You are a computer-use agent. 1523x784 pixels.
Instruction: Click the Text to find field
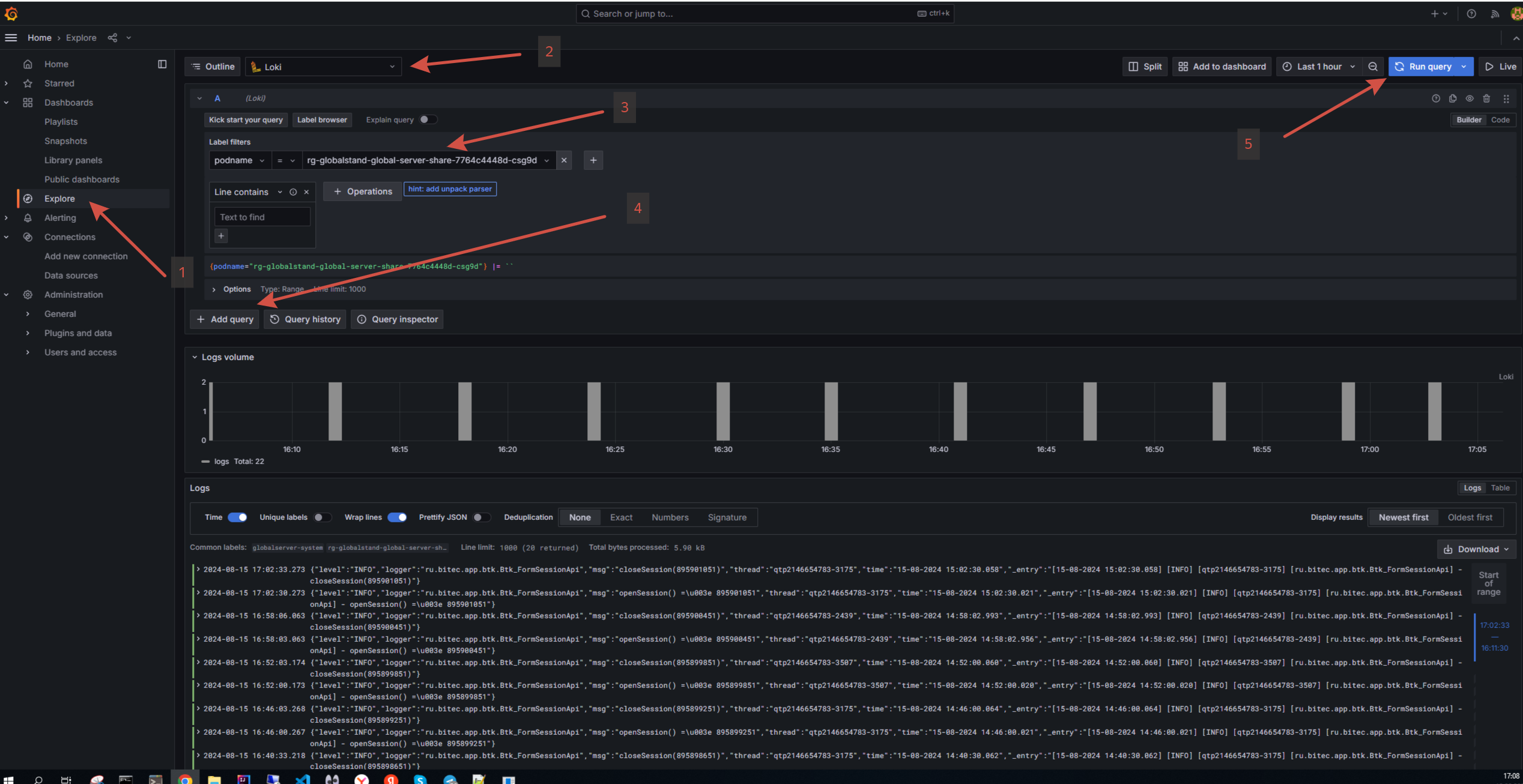262,217
